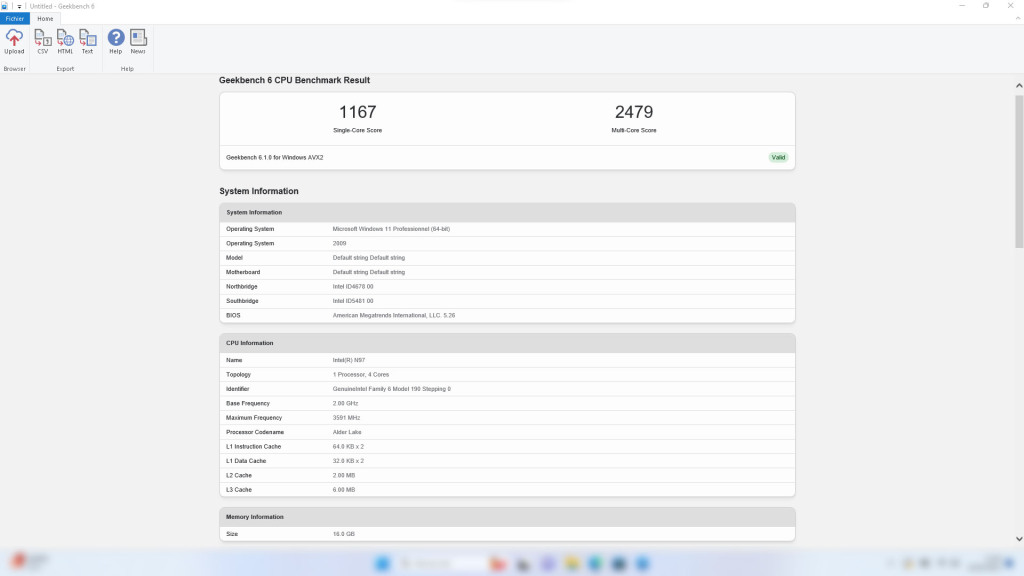Screen dimensions: 1024x576
Task: Select the American Megatrends BIOS value
Action: [393, 315]
